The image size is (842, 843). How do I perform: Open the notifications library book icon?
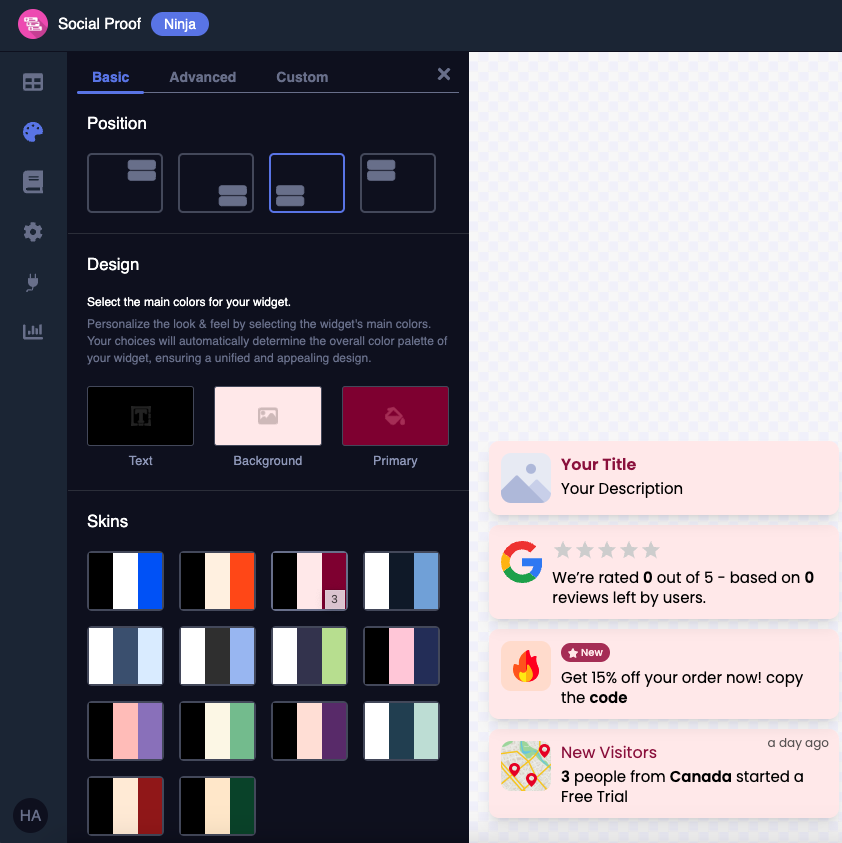(x=32, y=182)
